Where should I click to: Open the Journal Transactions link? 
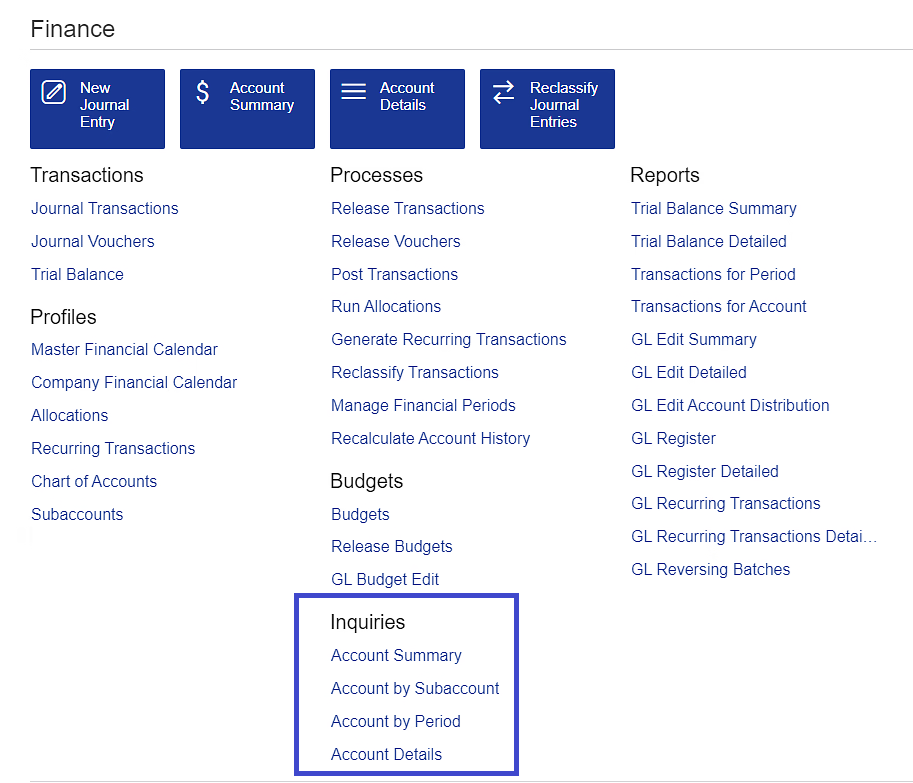coord(105,208)
